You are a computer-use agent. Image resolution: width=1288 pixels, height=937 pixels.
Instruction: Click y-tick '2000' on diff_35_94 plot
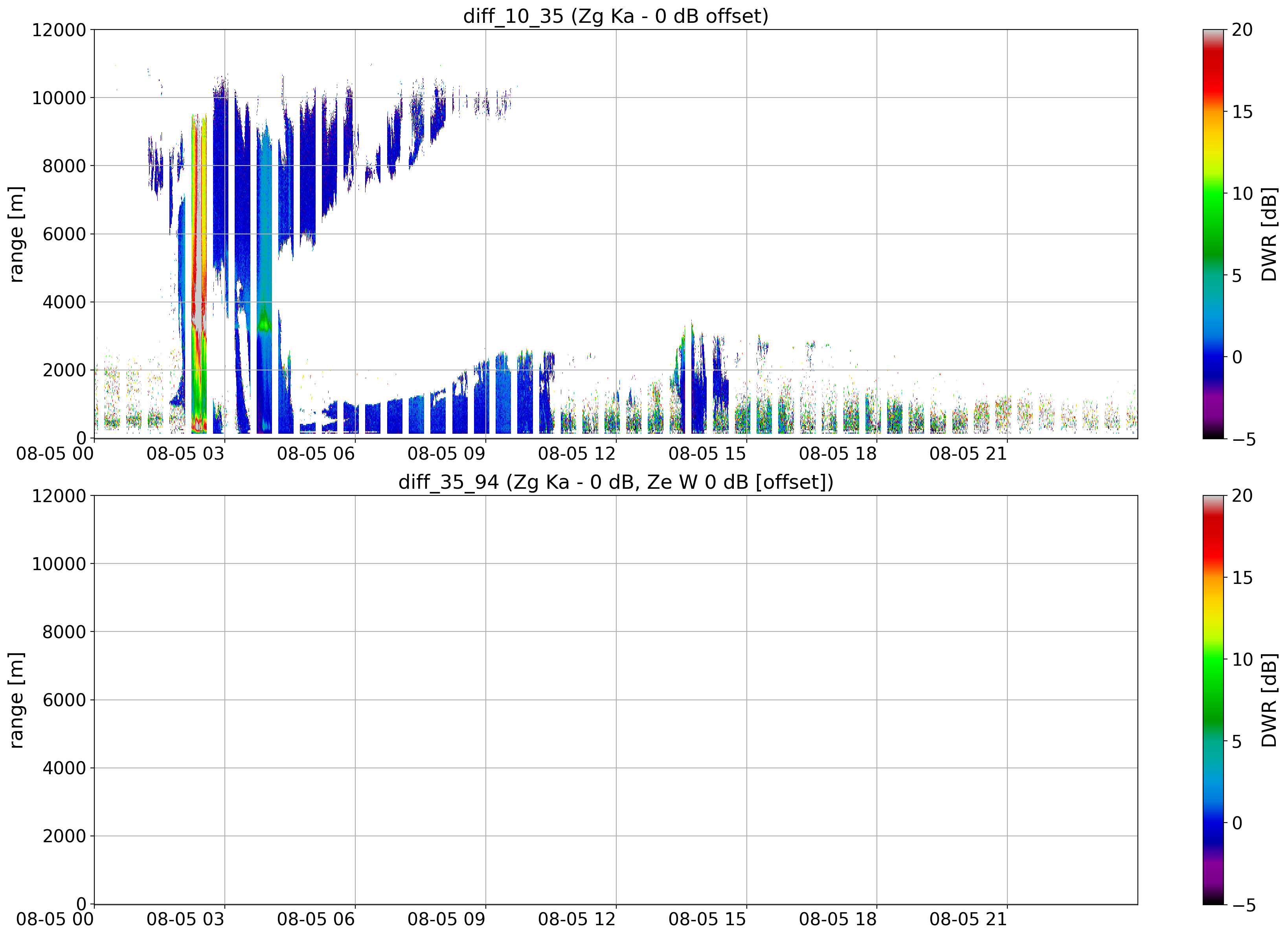(64, 836)
